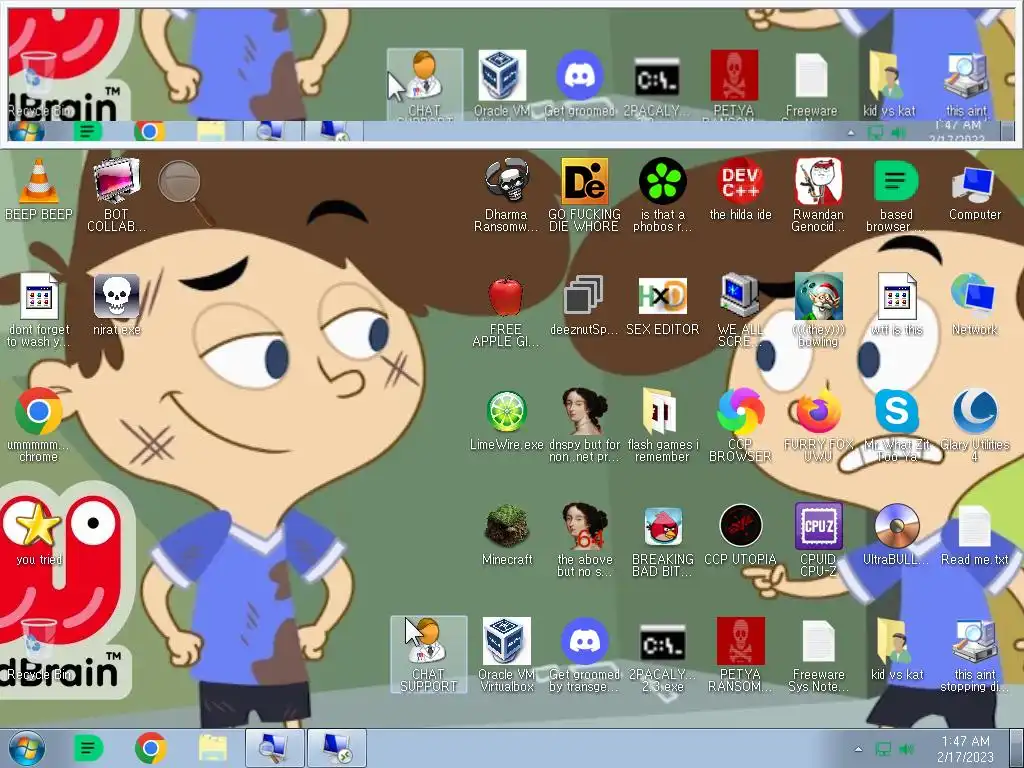Open the 'dont forget to wash y...' file
The height and width of the screenshot is (768, 1024).
(x=39, y=310)
